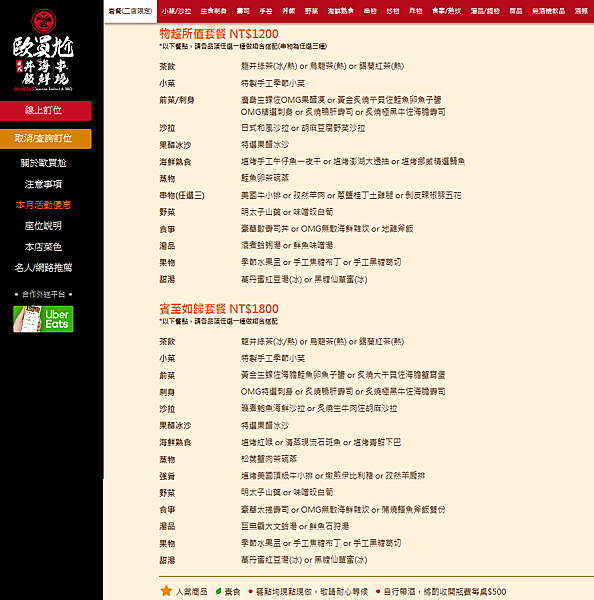594x600 pixels.
Task: Switch to the 生食刺身 tab
Action: point(214,11)
